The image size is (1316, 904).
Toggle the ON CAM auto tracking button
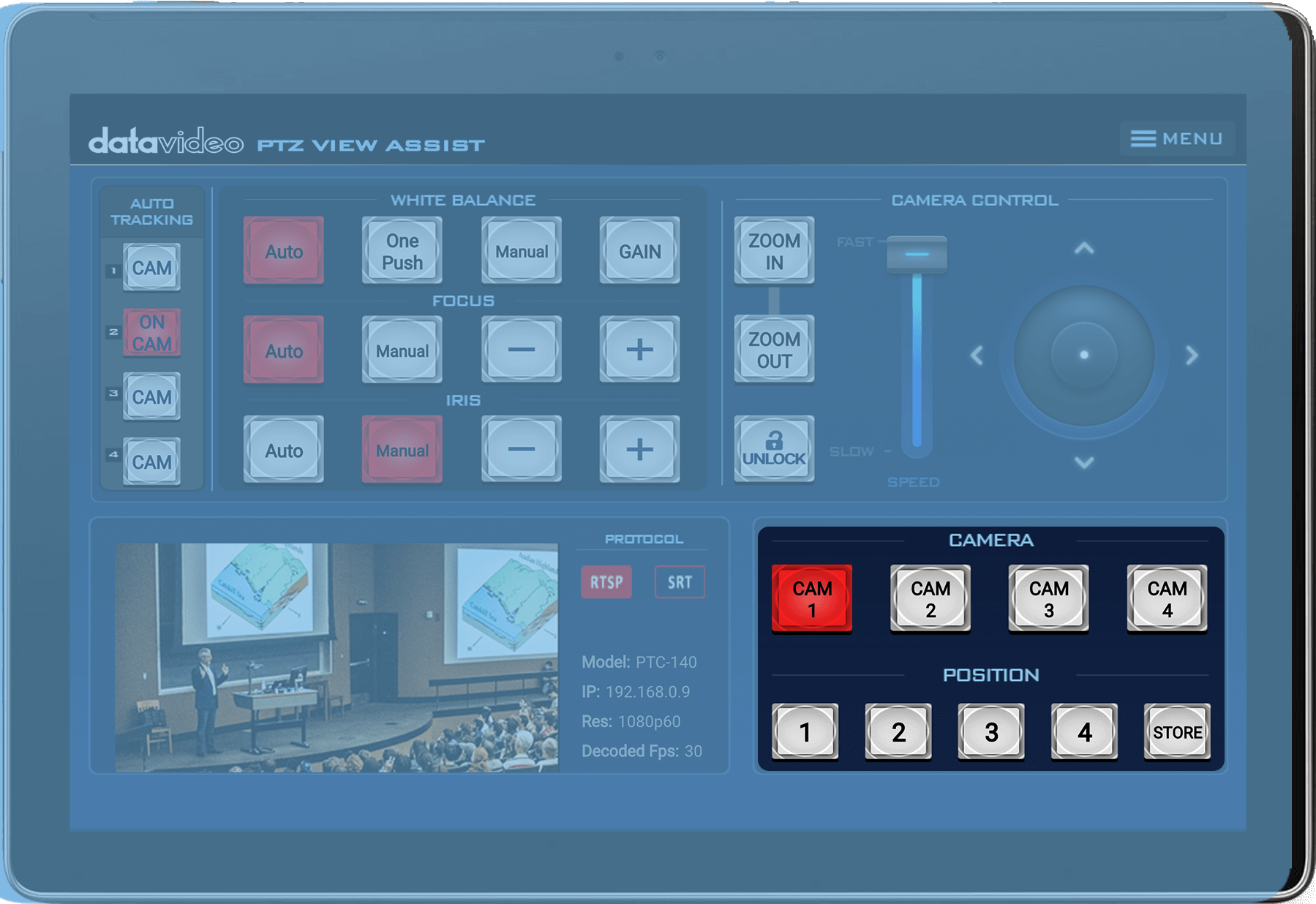[x=151, y=333]
